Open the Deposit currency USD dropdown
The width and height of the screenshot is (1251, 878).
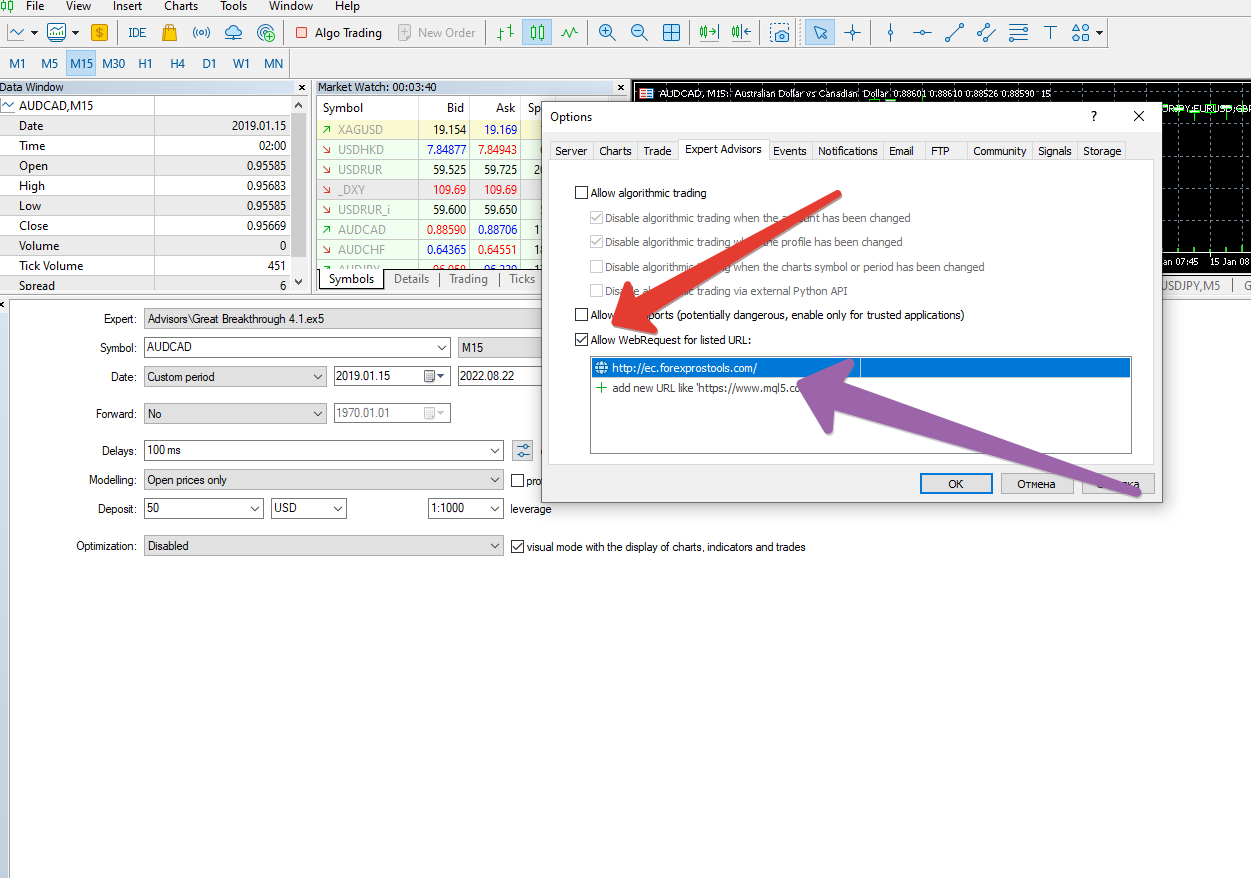coord(338,508)
